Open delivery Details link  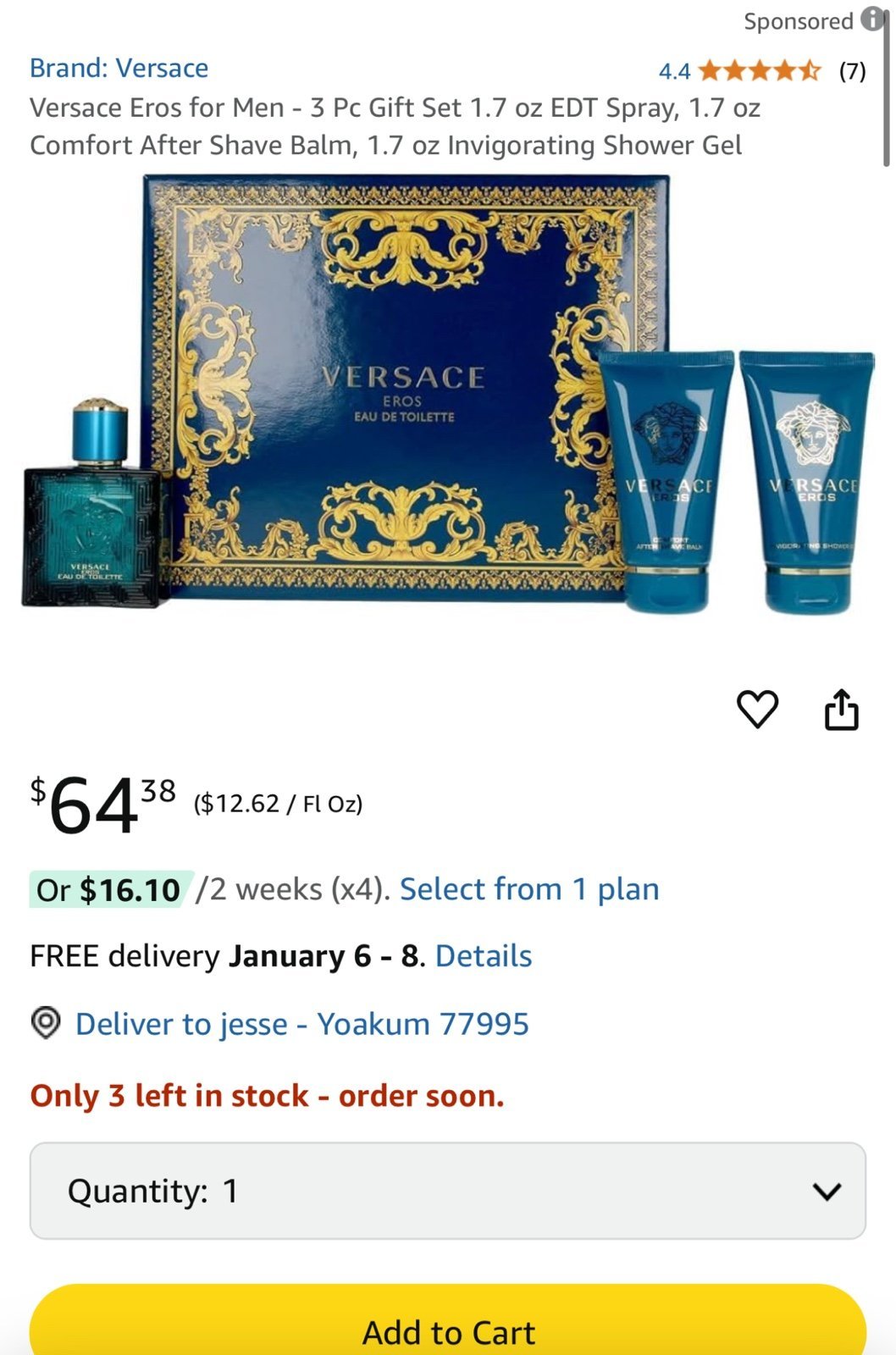[484, 956]
